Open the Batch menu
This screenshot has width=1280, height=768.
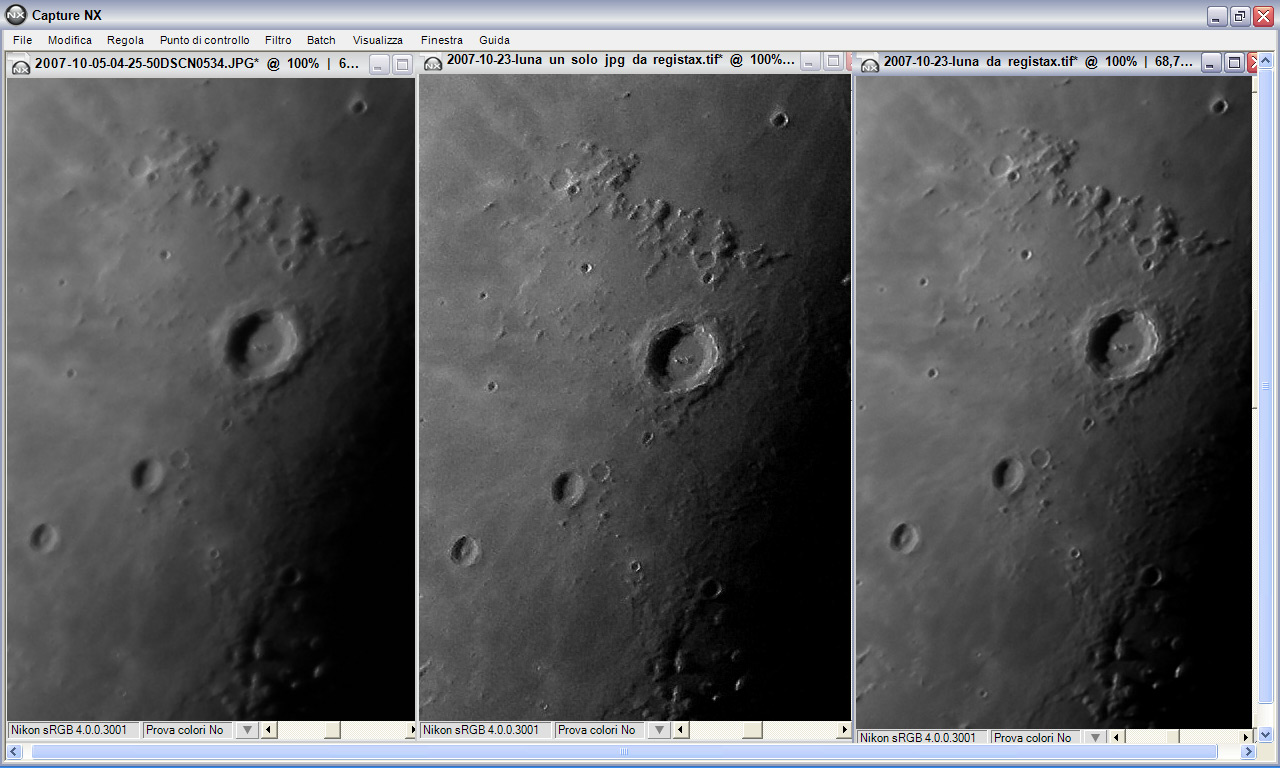pyautogui.click(x=321, y=40)
